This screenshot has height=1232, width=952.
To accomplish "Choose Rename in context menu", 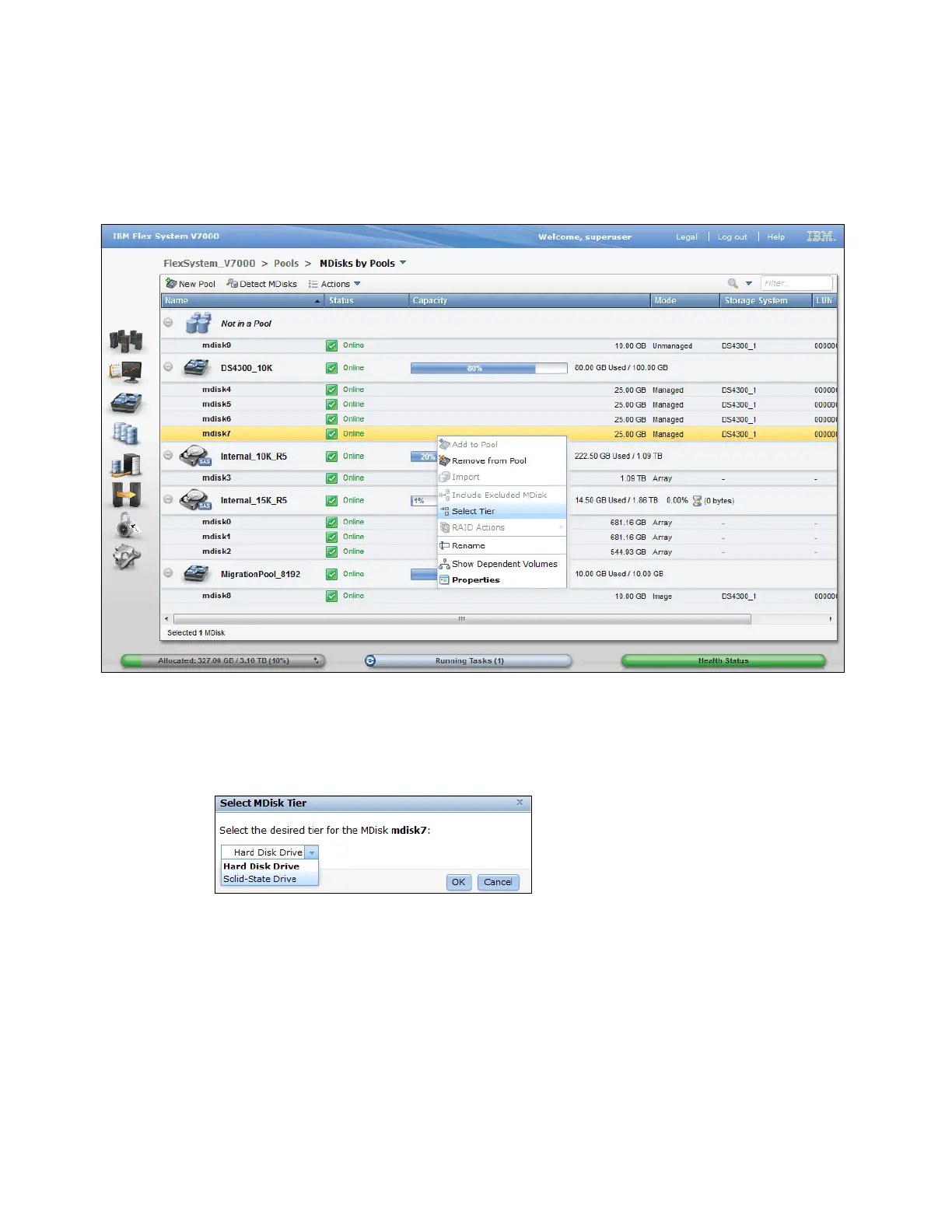I will pyautogui.click(x=502, y=545).
